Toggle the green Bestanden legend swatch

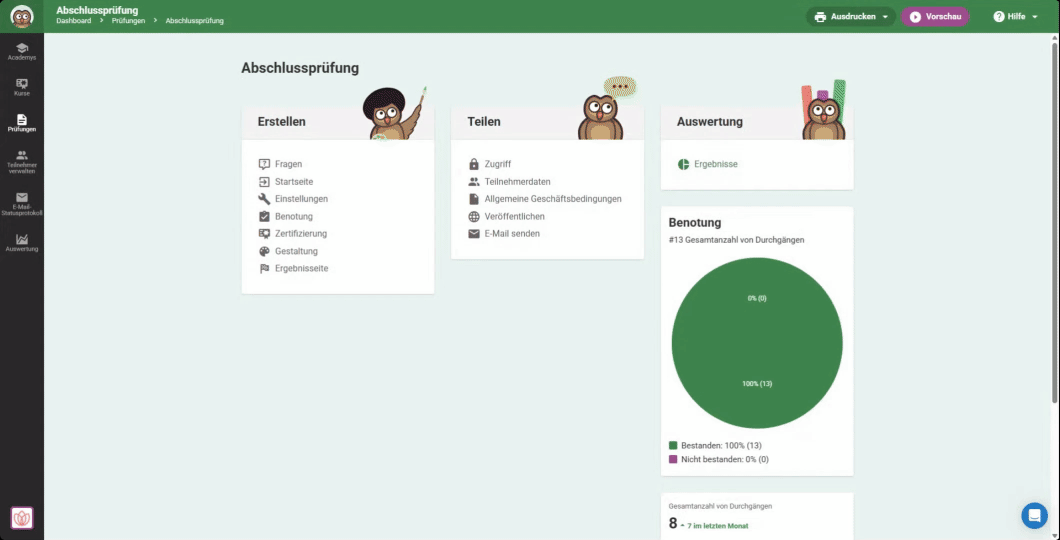click(673, 445)
